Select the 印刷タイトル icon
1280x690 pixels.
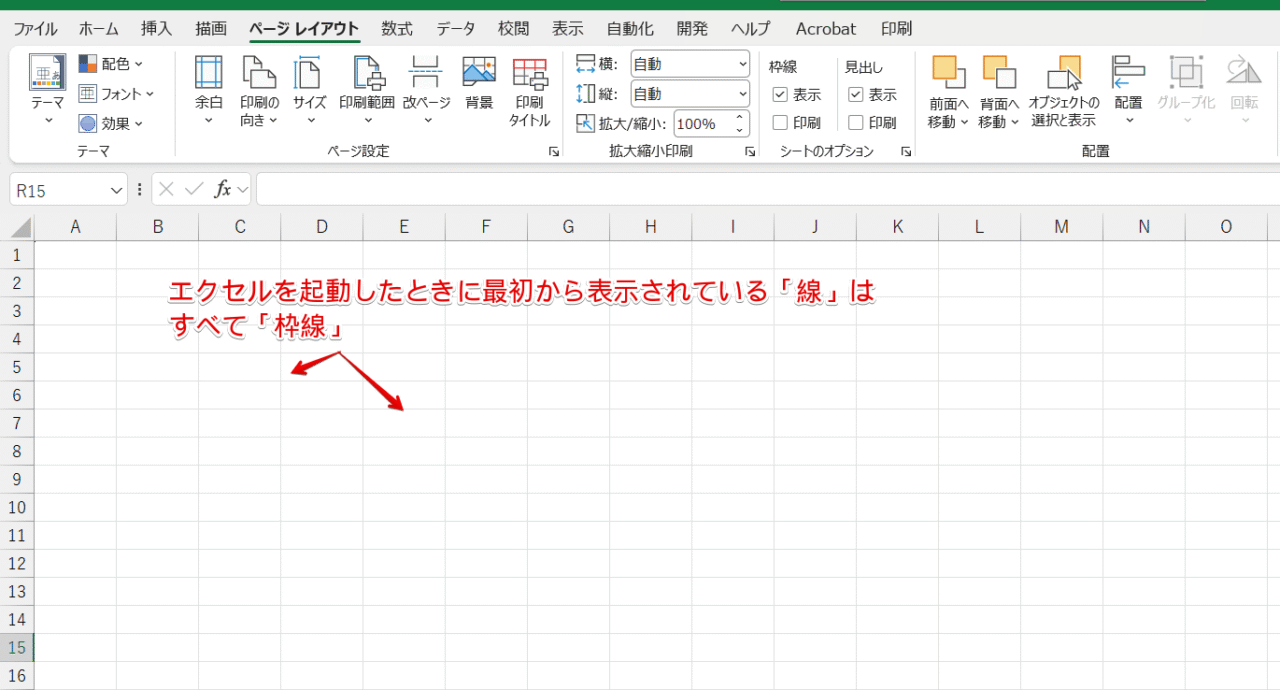coord(529,90)
